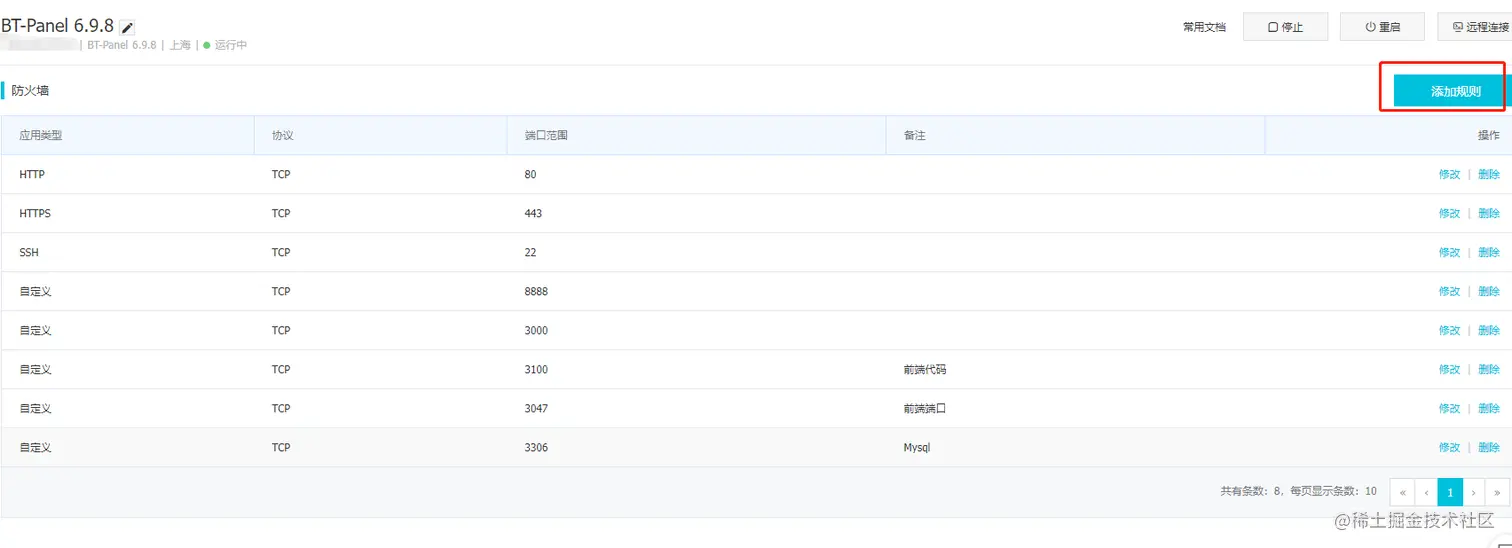This screenshot has height=548, width=1512.
Task: Delete the port 8888 rule
Action: tap(1489, 291)
